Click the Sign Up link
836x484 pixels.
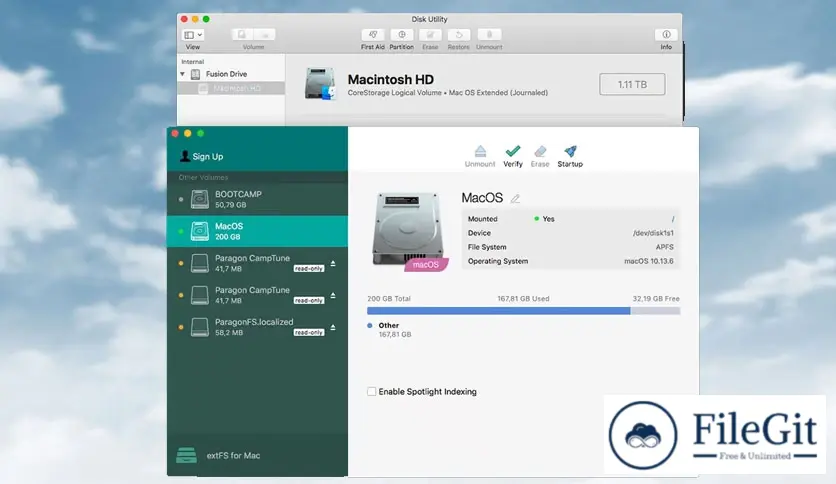click(x=208, y=157)
